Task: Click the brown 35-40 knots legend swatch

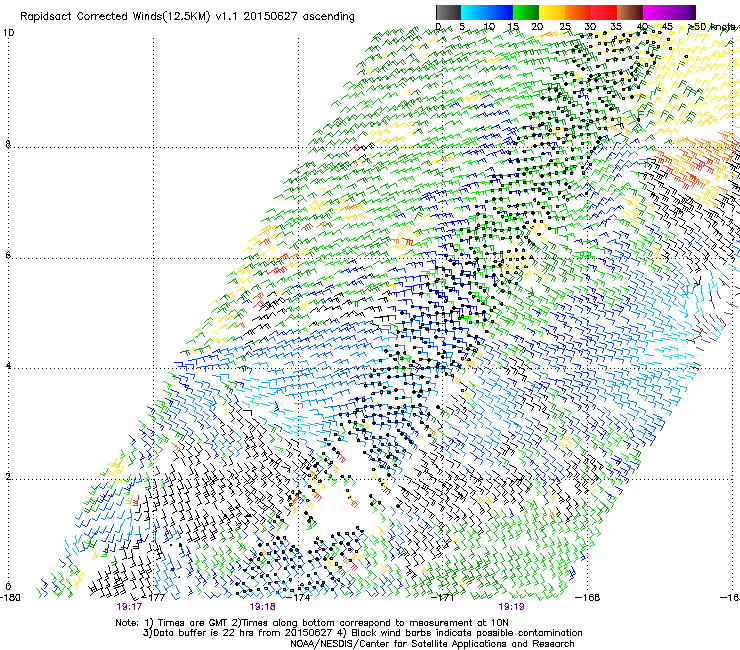Action: (x=630, y=12)
